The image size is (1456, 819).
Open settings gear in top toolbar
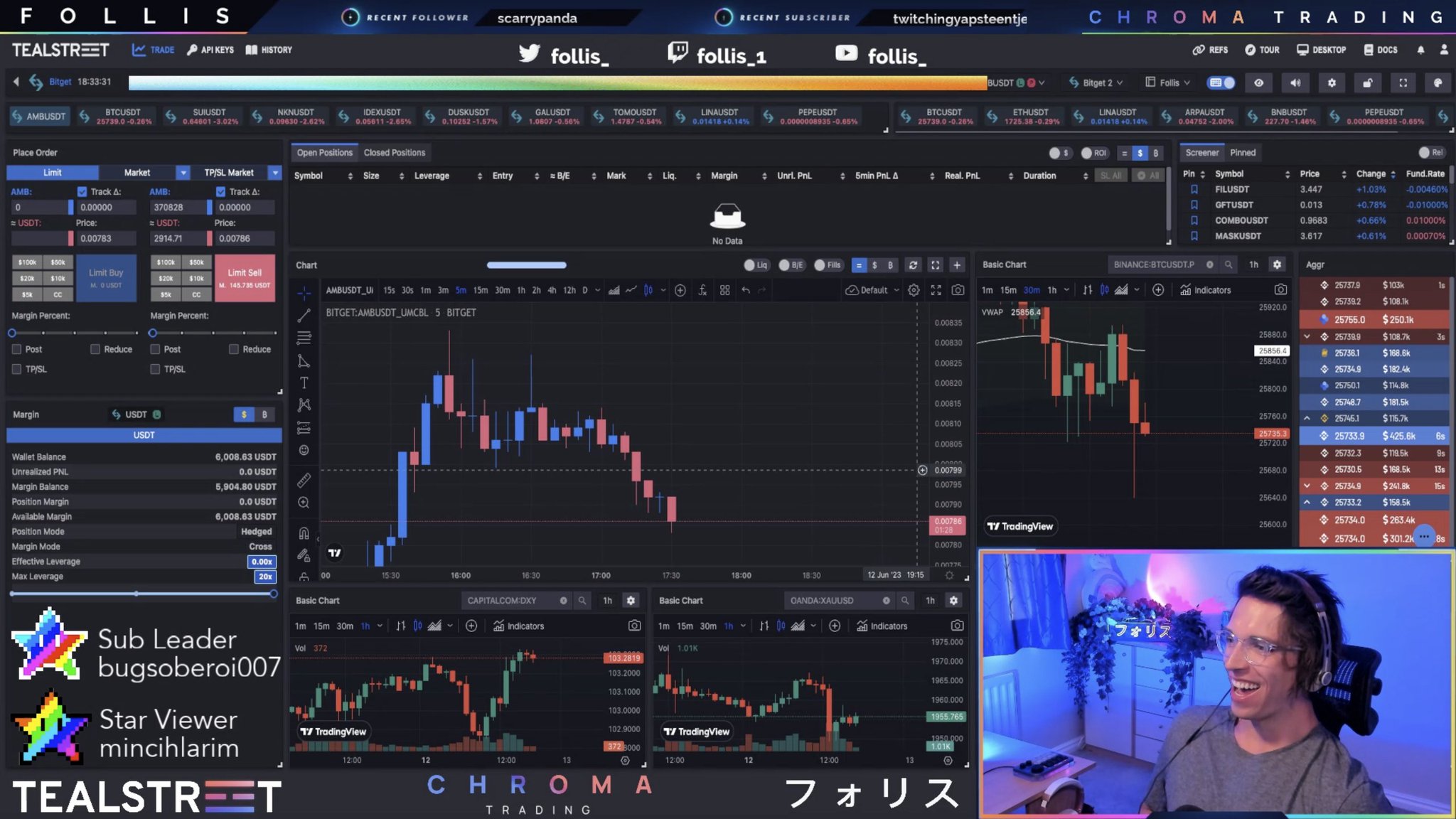point(1332,83)
